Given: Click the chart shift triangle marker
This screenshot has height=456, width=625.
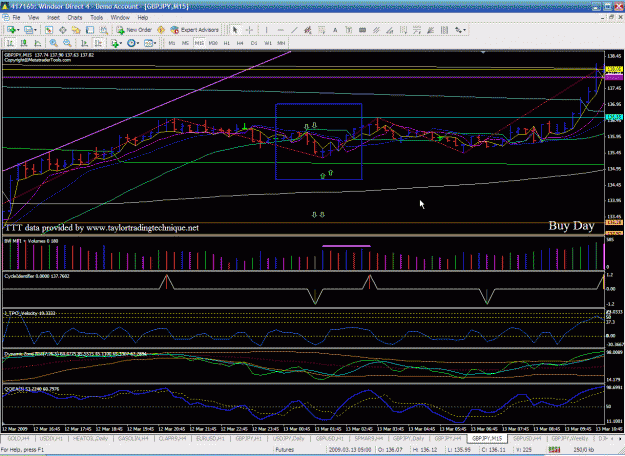Looking at the screenshot, I should pos(483,52).
